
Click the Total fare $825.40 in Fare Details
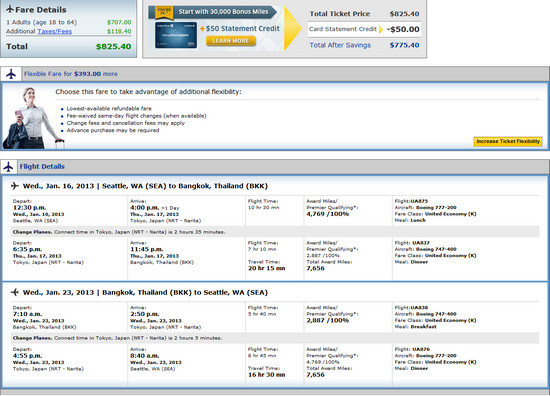click(x=113, y=47)
